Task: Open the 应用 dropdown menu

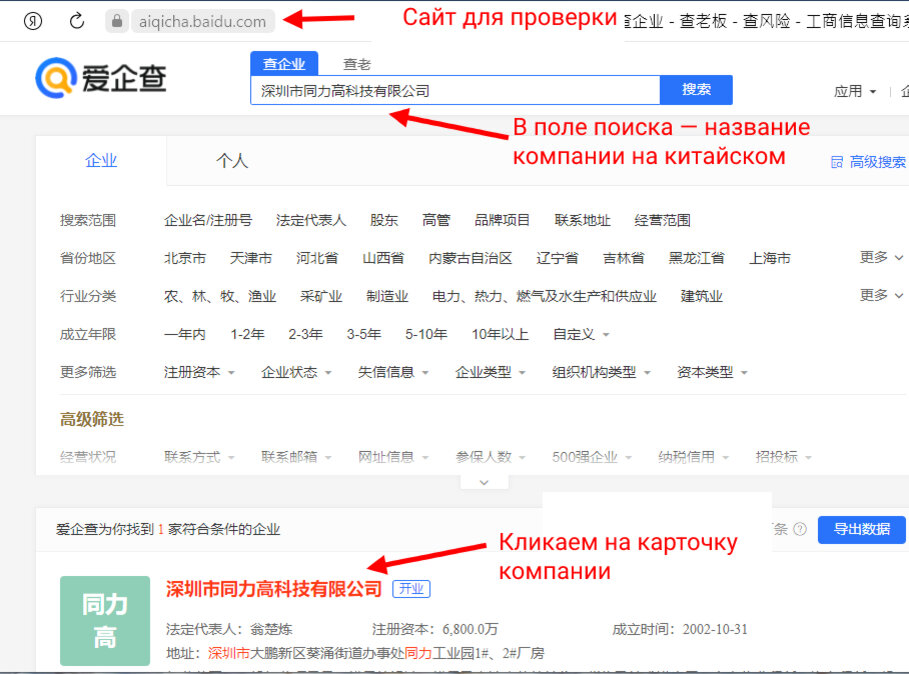Action: point(855,91)
